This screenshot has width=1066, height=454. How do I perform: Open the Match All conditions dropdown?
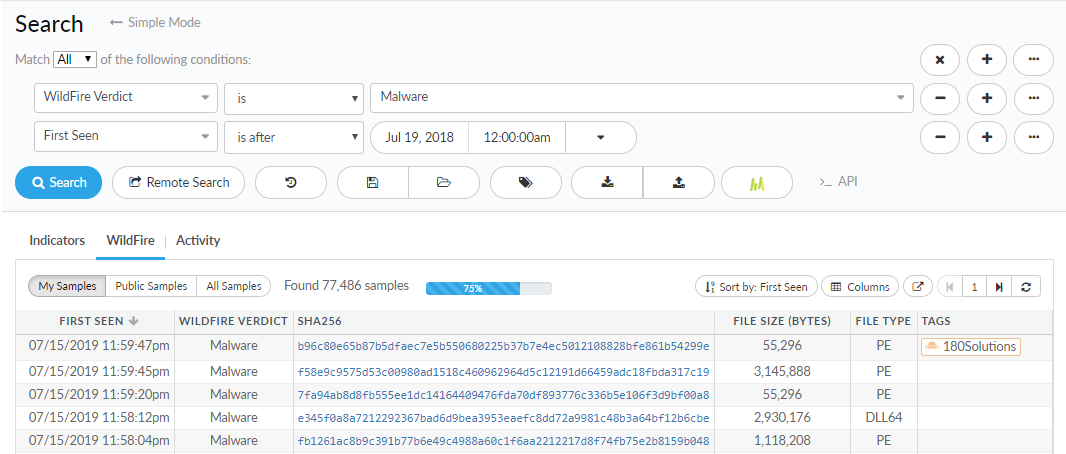point(75,59)
